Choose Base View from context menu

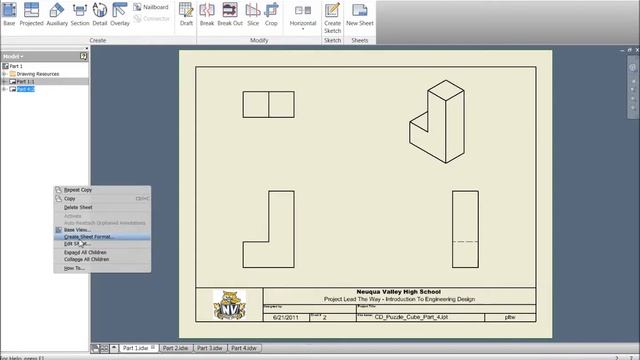pyautogui.click(x=102, y=230)
